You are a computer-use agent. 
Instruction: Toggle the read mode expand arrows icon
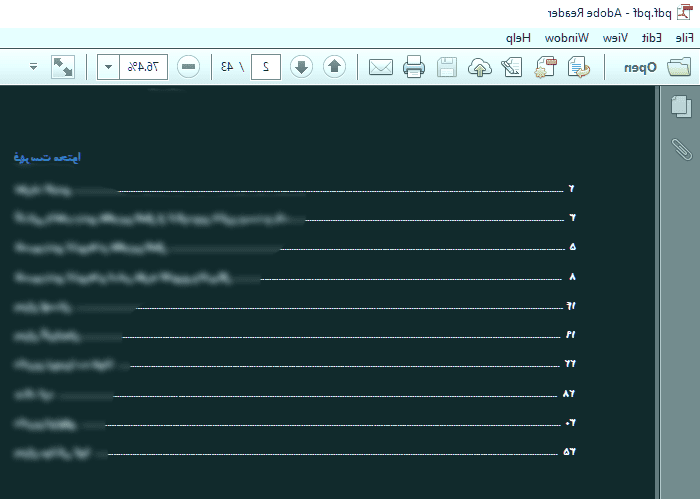[63, 67]
